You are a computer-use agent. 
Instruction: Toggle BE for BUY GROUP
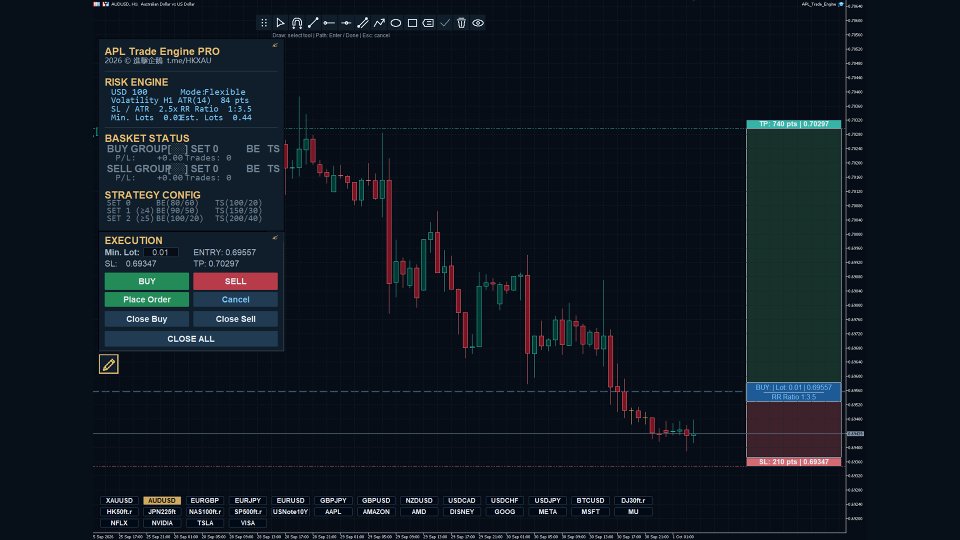pos(253,149)
